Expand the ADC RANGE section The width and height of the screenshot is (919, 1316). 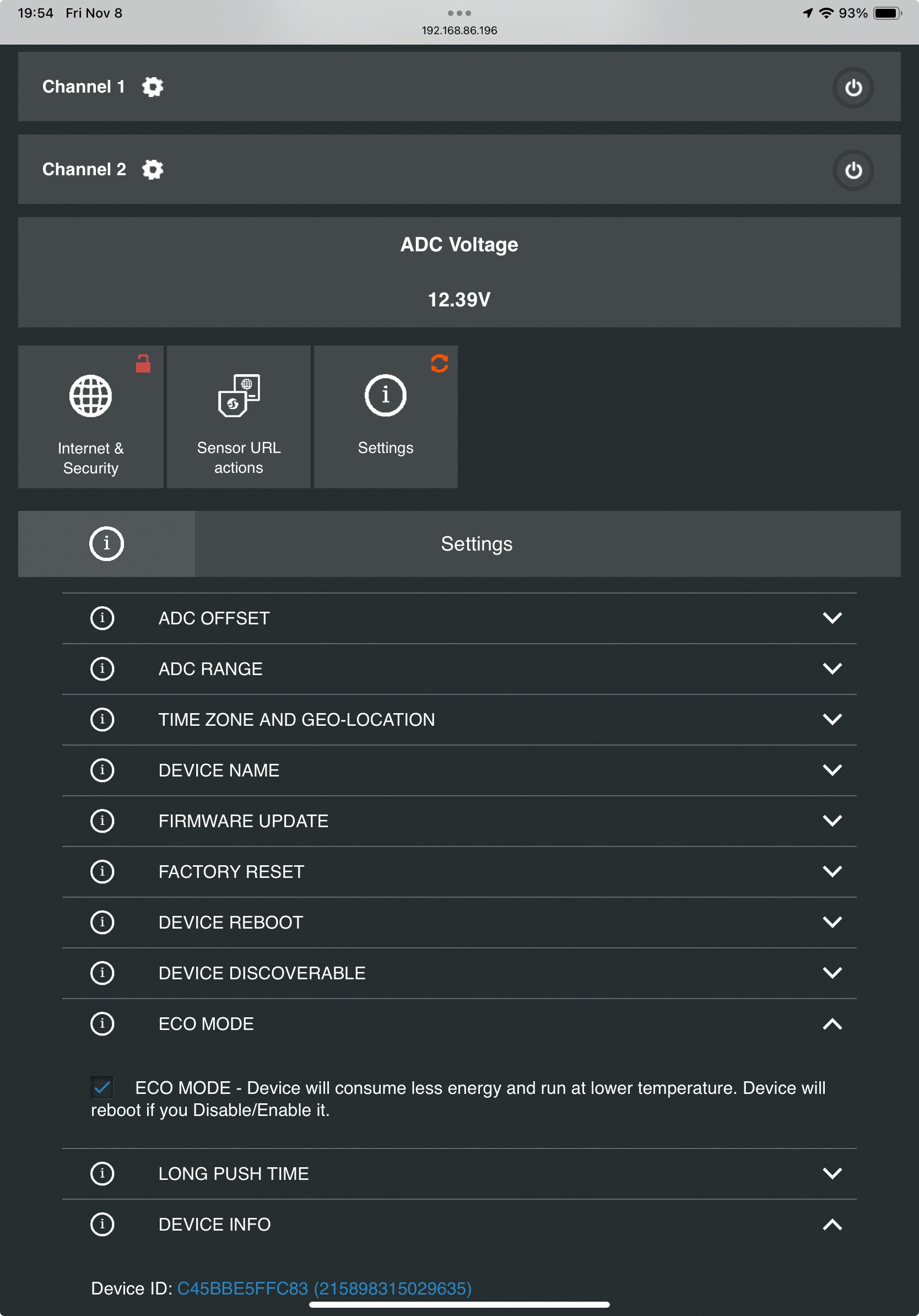point(459,669)
